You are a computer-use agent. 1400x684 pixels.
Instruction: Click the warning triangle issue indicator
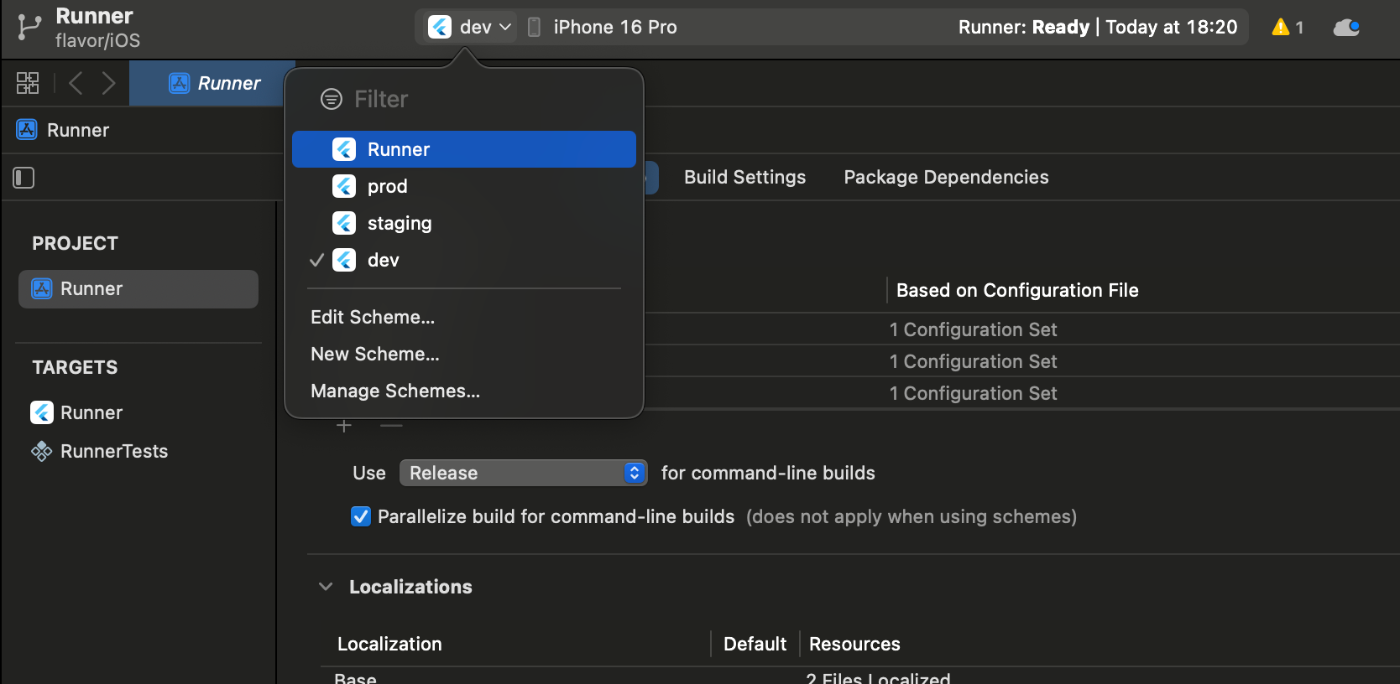(1280, 28)
